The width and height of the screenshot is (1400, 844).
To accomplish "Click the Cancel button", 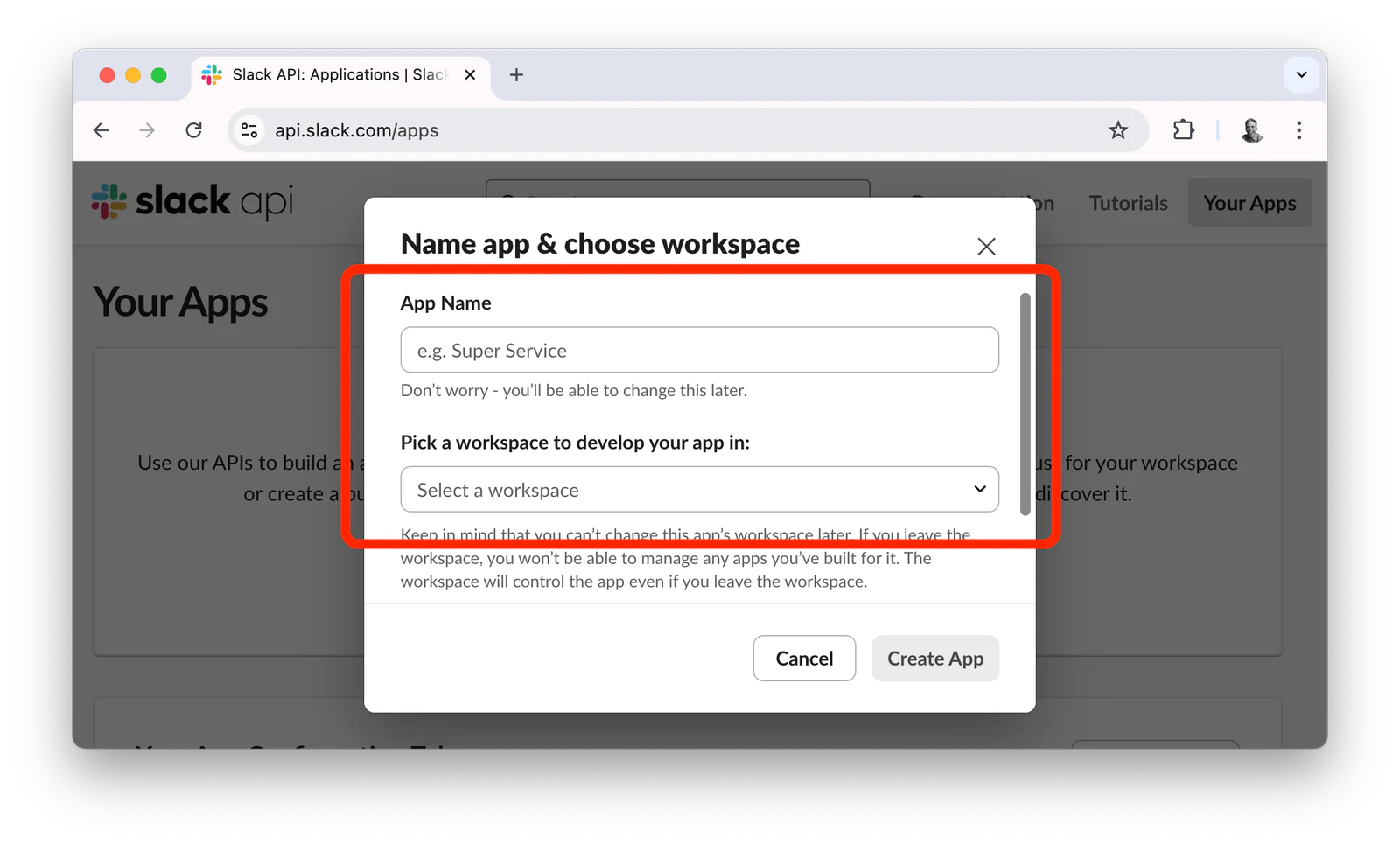I will pyautogui.click(x=804, y=659).
